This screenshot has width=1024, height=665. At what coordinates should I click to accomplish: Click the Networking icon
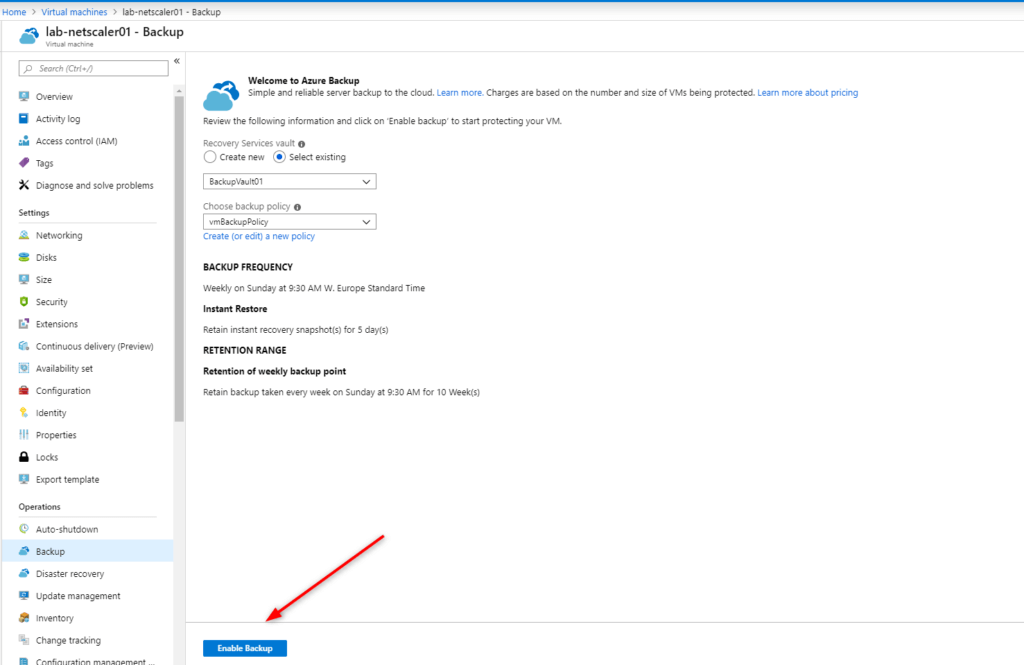click(x=24, y=235)
